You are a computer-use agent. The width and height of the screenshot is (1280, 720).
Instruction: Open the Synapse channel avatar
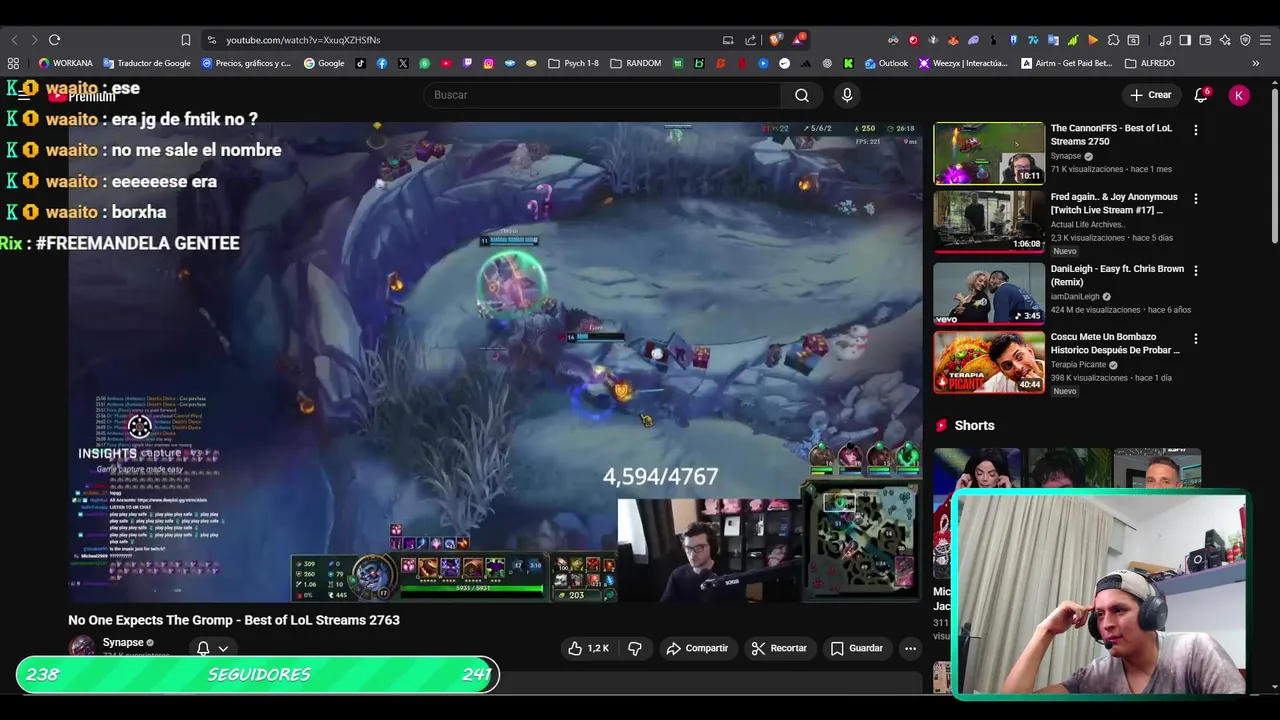coord(82,646)
